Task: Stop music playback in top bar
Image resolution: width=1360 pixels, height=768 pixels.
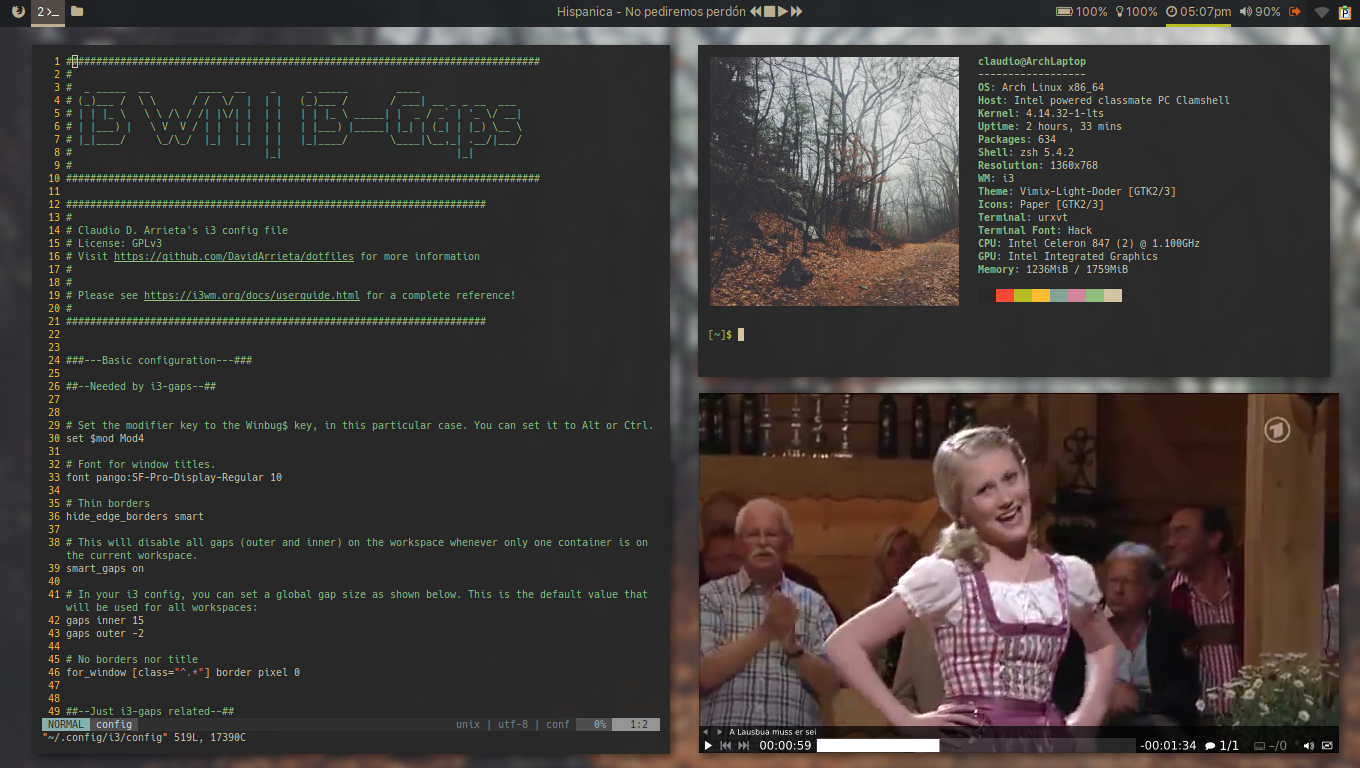Action: pyautogui.click(x=769, y=11)
